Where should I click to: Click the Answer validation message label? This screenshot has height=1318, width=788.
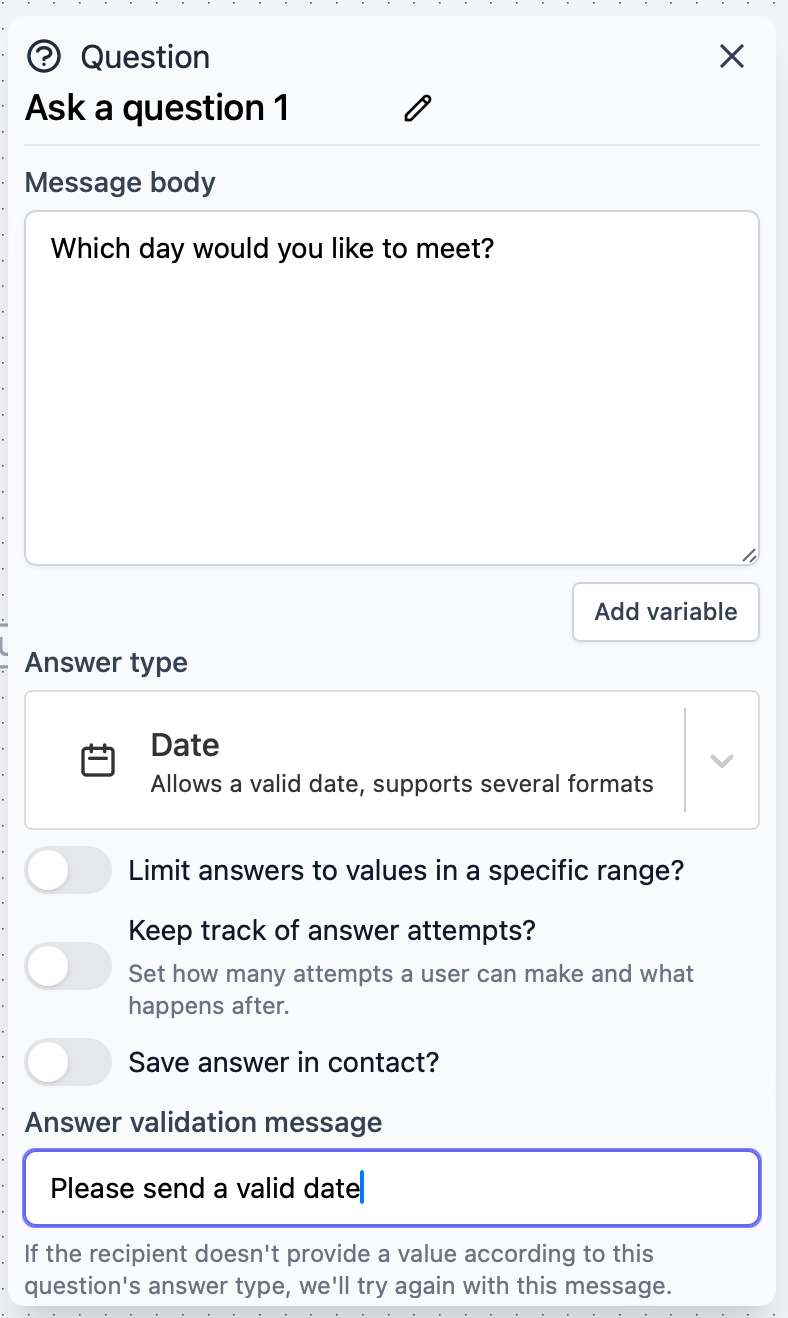(x=203, y=1122)
